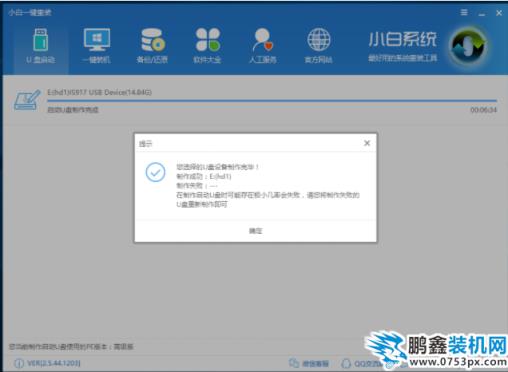Click the USB drive icon above U盘启动
Viewport: 508px width, 372px height.
click(x=41, y=40)
